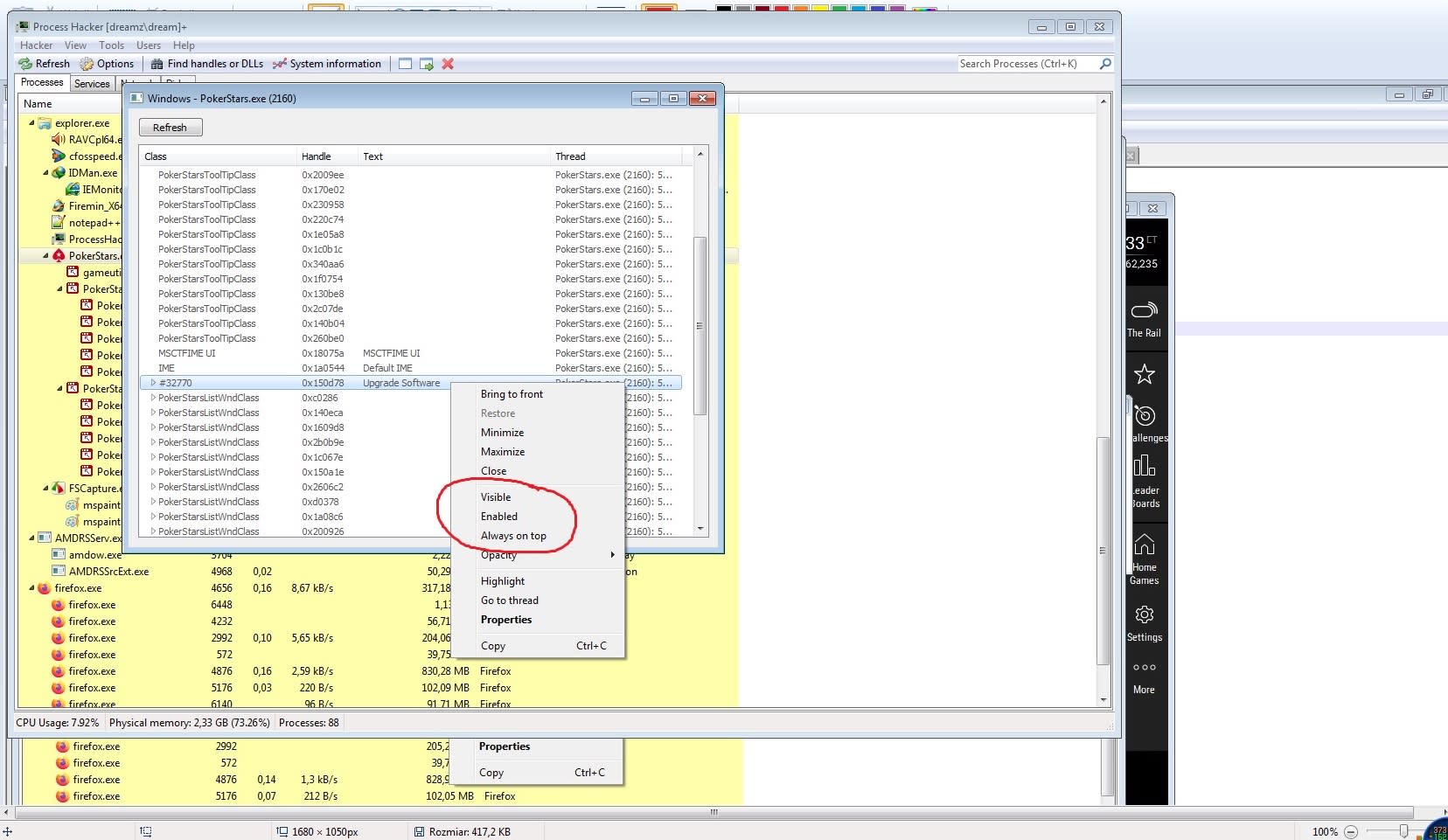Expand the #32770 window class row
The width and height of the screenshot is (1448, 840).
(x=153, y=383)
